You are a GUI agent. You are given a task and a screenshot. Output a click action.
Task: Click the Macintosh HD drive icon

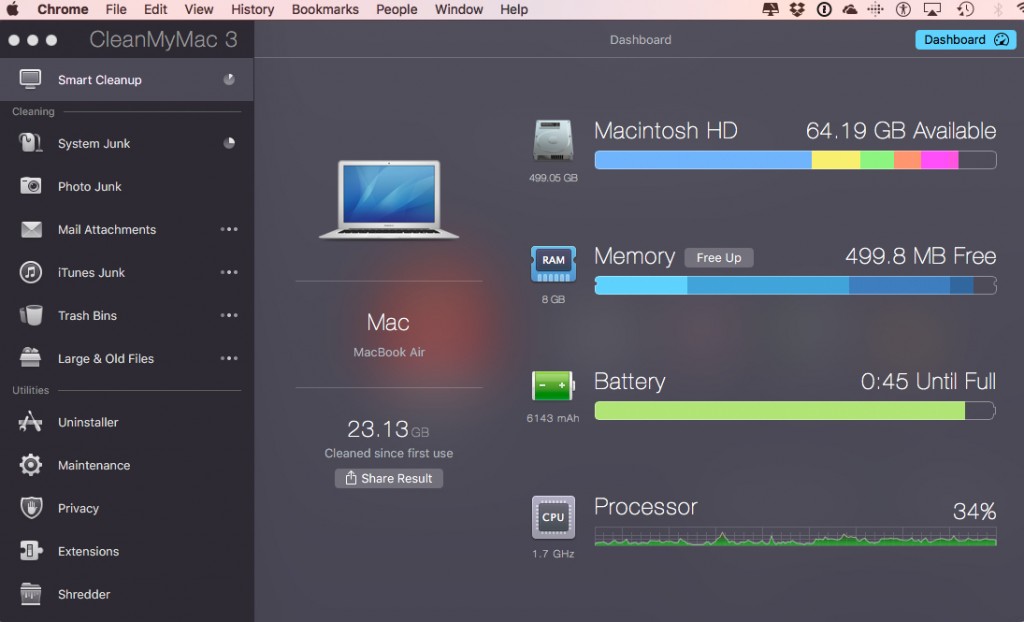(x=552, y=140)
